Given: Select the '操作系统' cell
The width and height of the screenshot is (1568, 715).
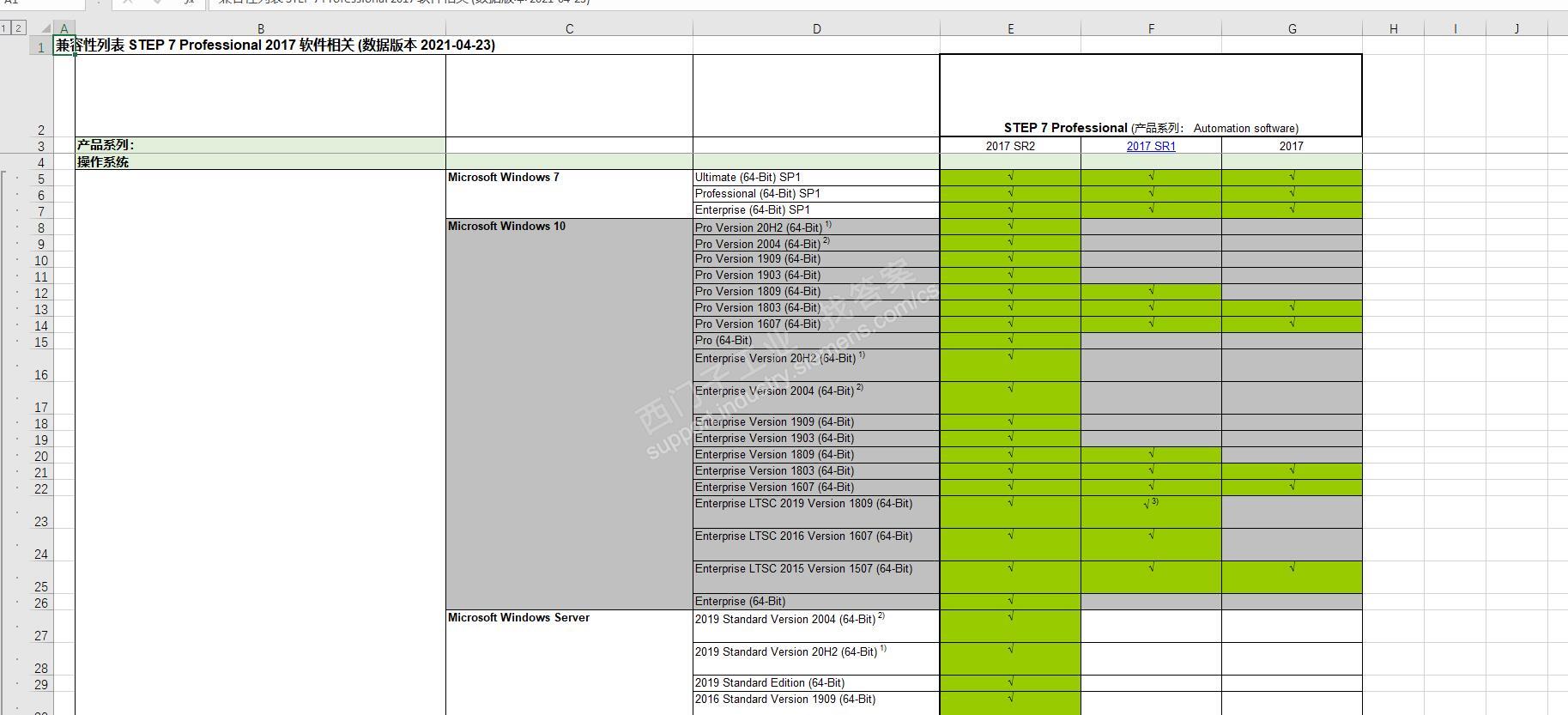Looking at the screenshot, I should tap(261, 162).
